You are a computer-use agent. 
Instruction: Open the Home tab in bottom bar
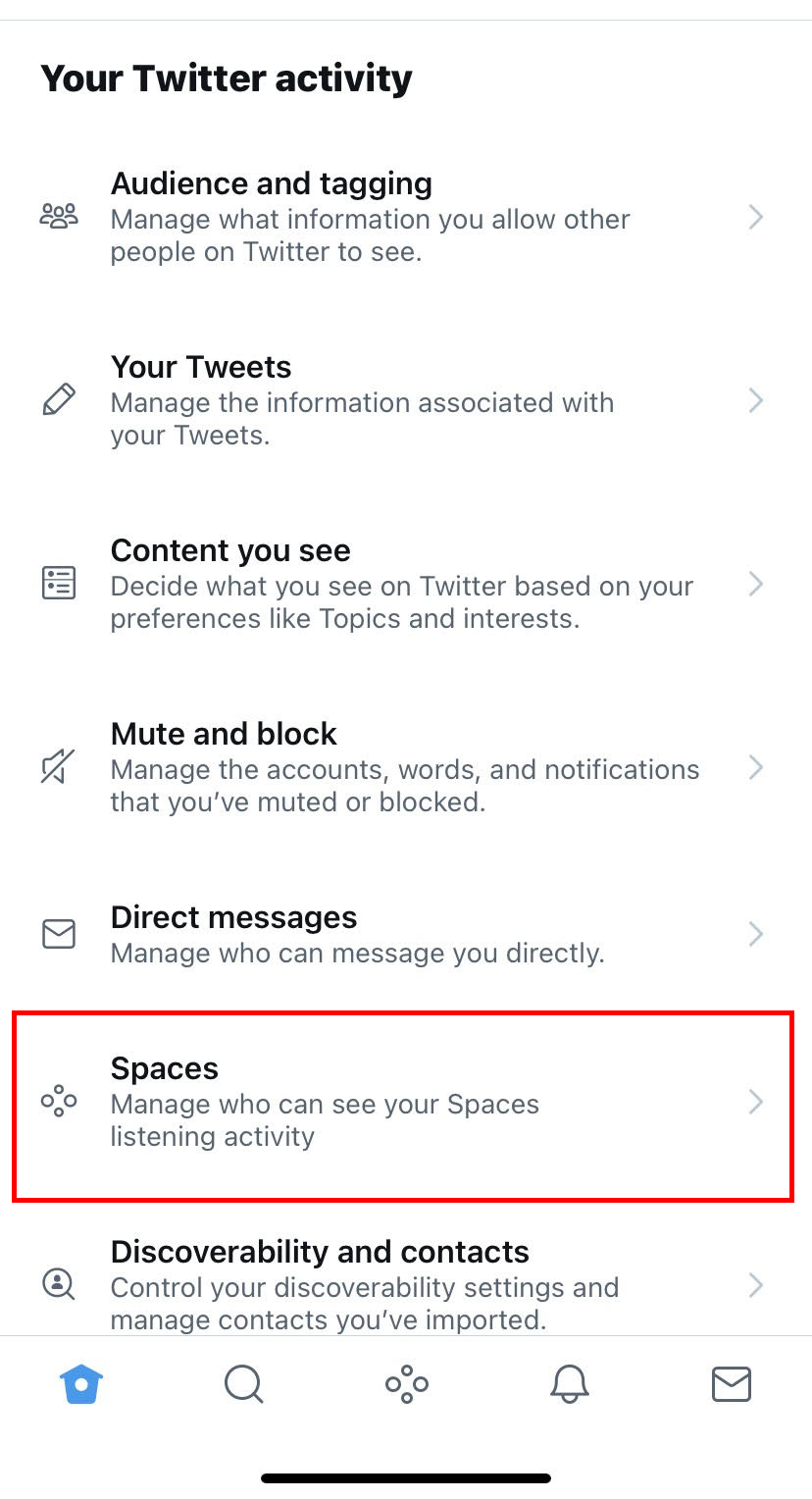(81, 1385)
